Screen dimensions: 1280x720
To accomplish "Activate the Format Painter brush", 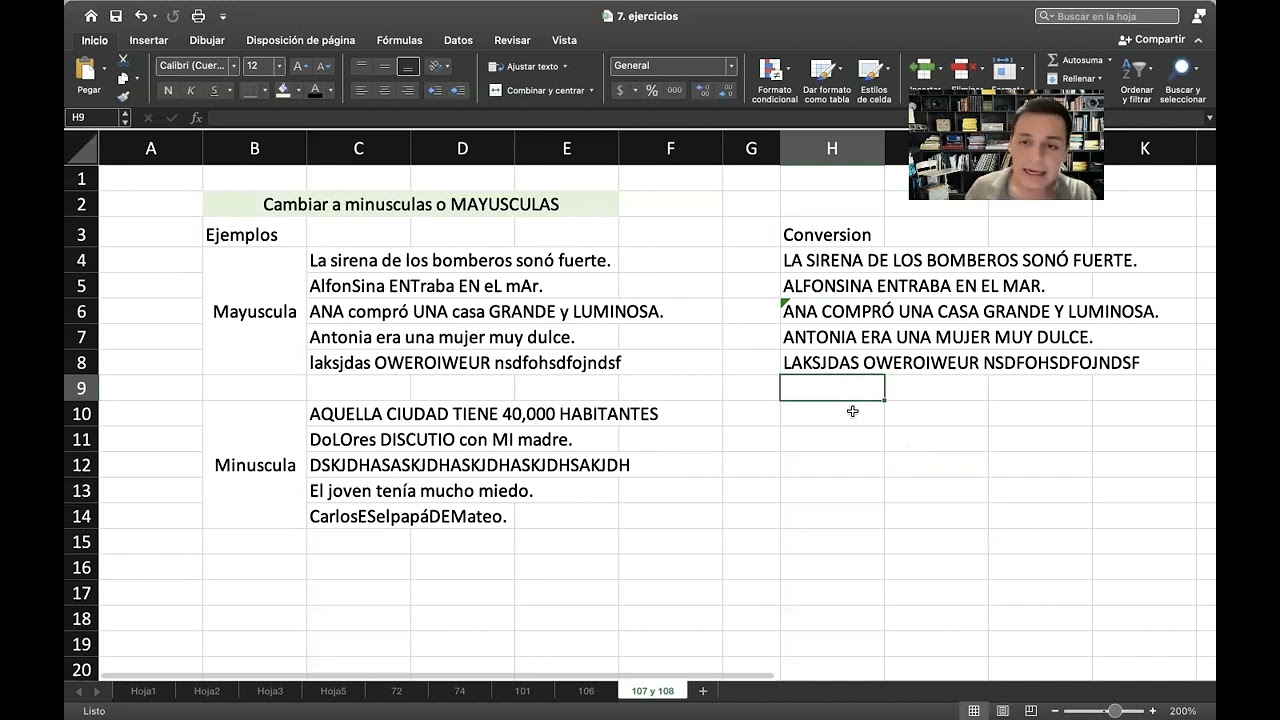I will pos(123,96).
